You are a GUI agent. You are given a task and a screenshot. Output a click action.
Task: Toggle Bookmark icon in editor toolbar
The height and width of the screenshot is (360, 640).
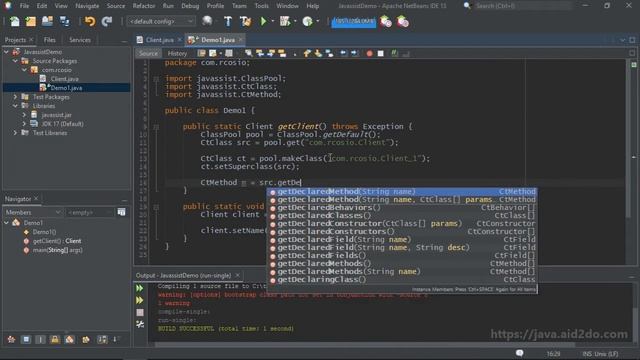coord(329,53)
